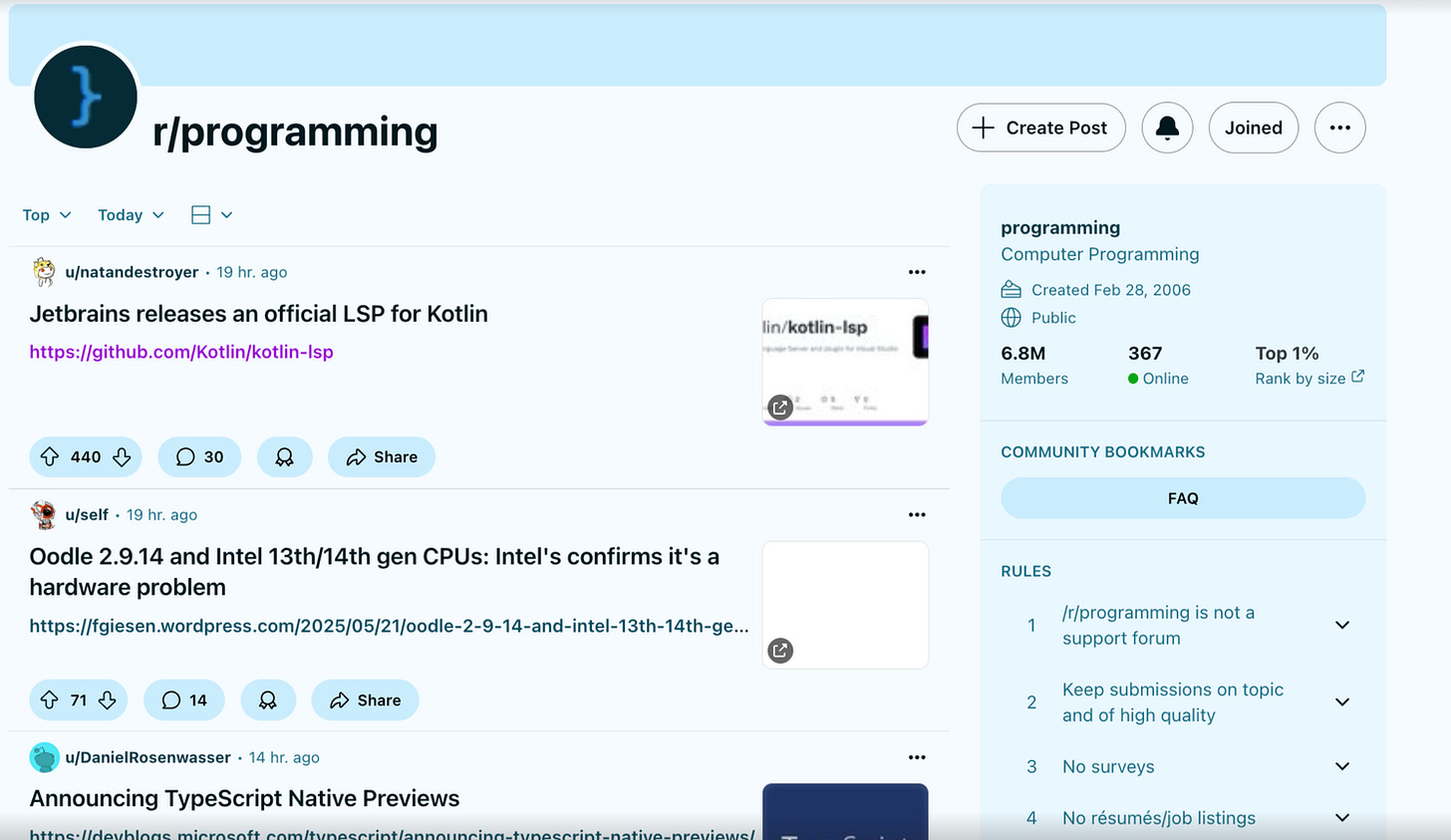Open the u/self profile link
1451x840 pixels.
tap(87, 515)
